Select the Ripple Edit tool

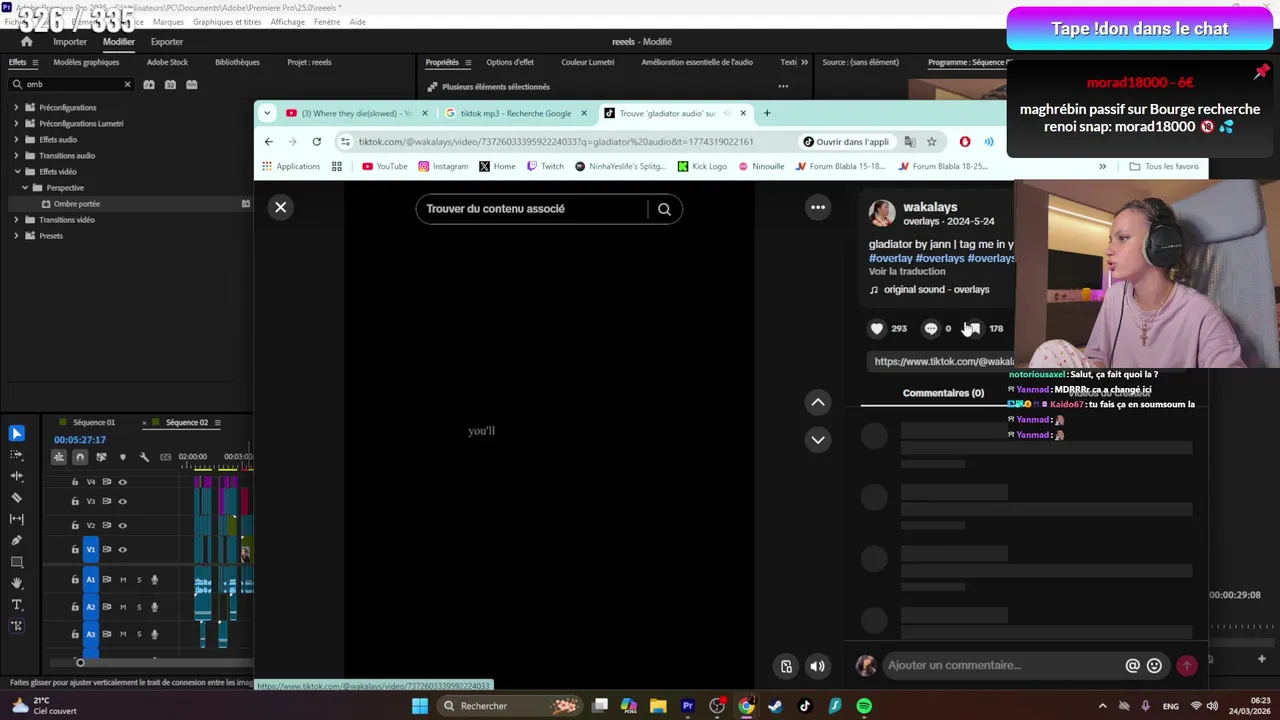(16, 476)
